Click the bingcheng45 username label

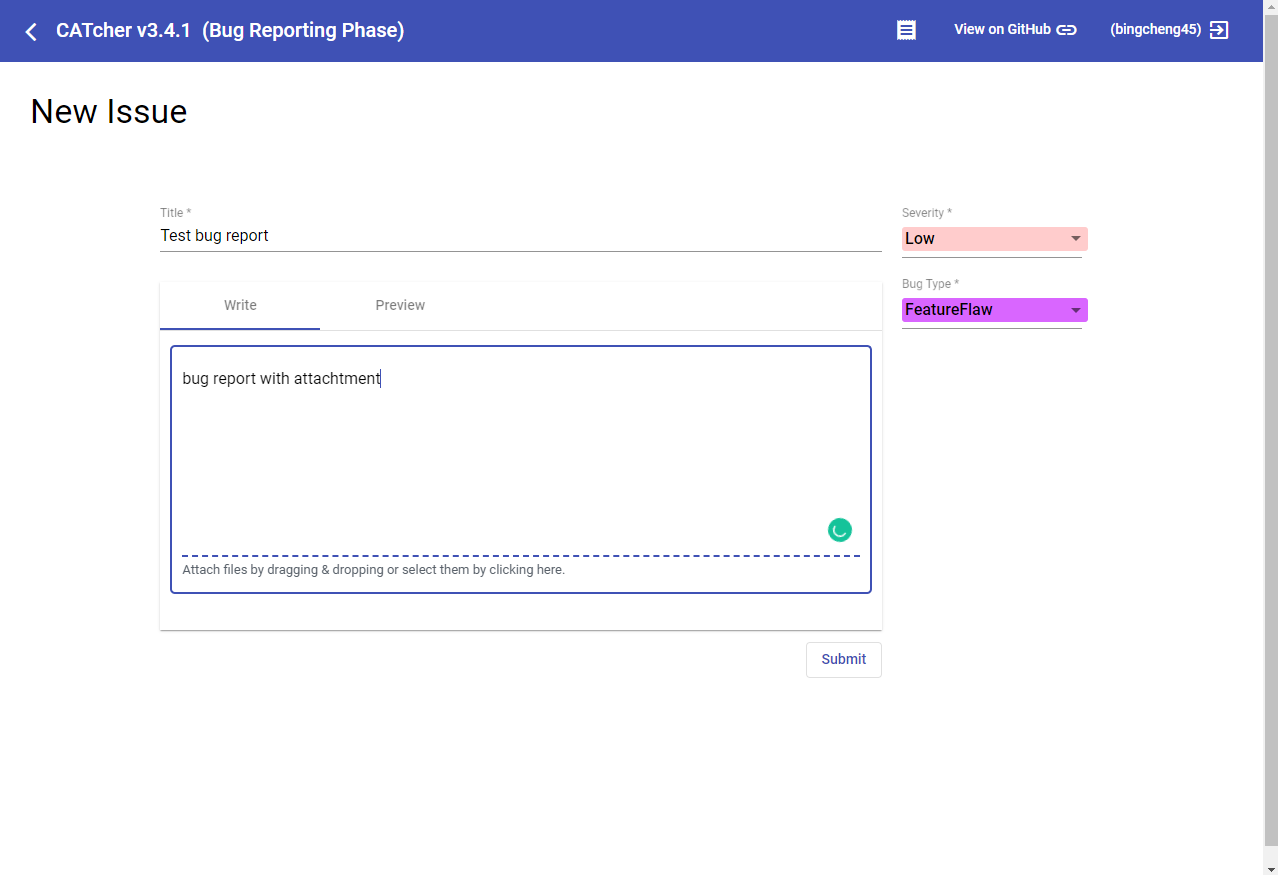tap(1155, 30)
